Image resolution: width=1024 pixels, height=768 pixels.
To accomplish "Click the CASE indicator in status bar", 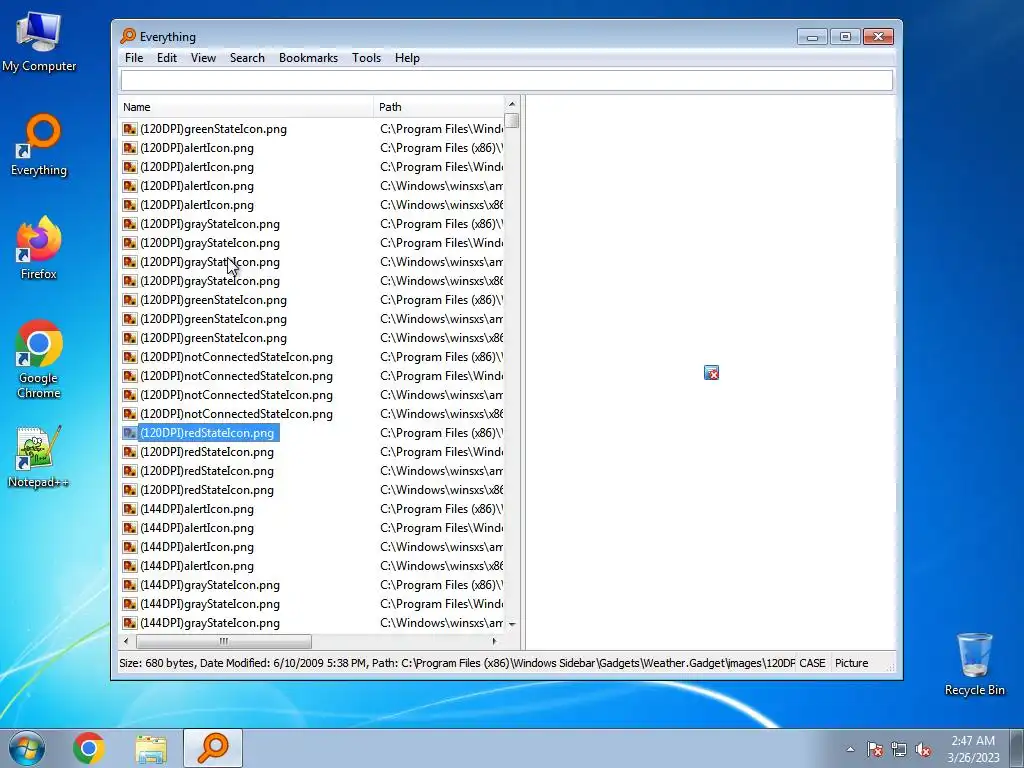I will click(812, 664).
